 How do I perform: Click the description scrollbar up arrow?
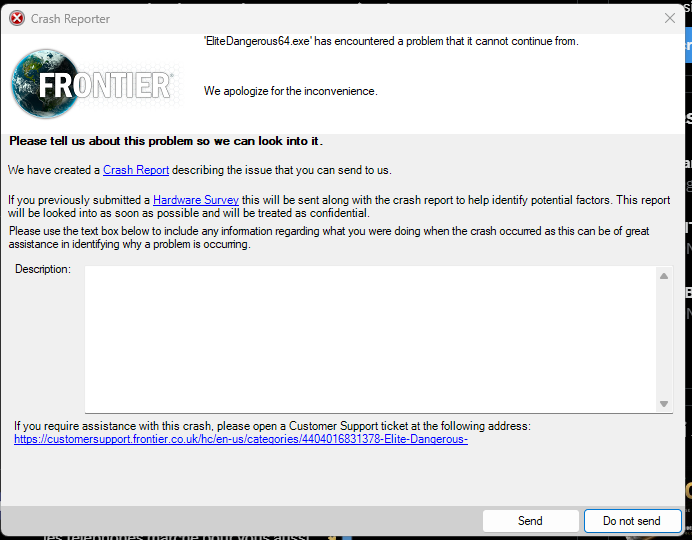[664, 276]
